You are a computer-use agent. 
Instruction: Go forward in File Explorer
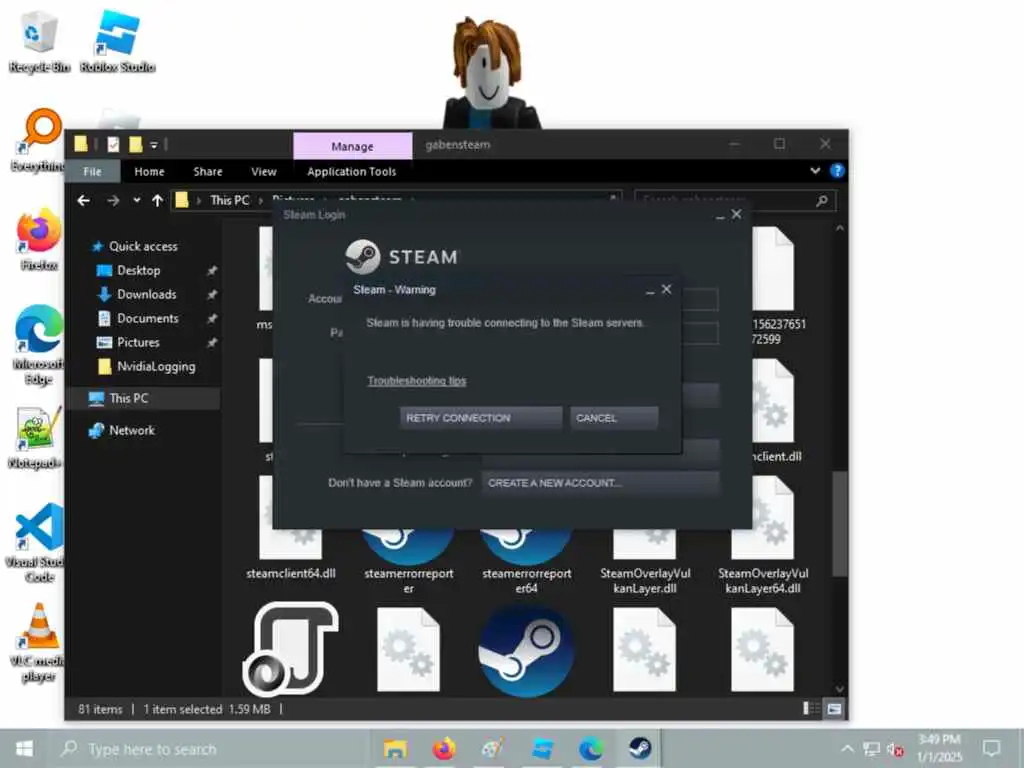pos(113,200)
